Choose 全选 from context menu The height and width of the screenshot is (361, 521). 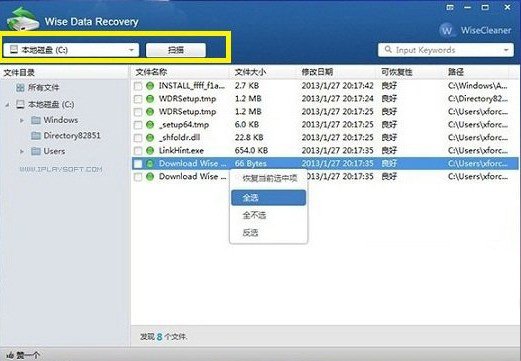pyautogui.click(x=269, y=198)
